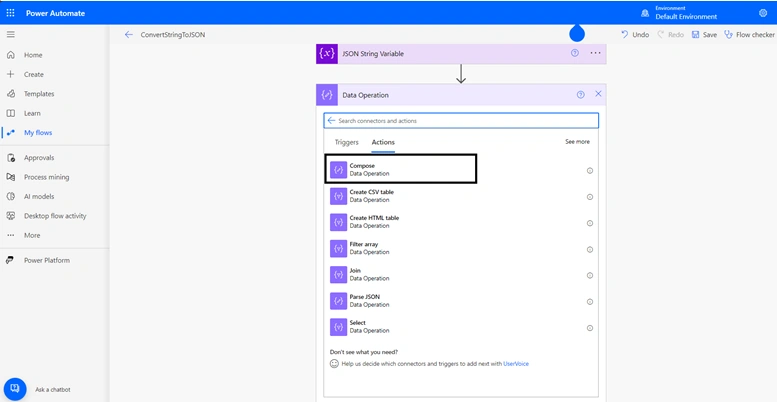This screenshot has height=402, width=777.
Task: Open Desktop flow activity in the sidebar
Action: point(55,216)
